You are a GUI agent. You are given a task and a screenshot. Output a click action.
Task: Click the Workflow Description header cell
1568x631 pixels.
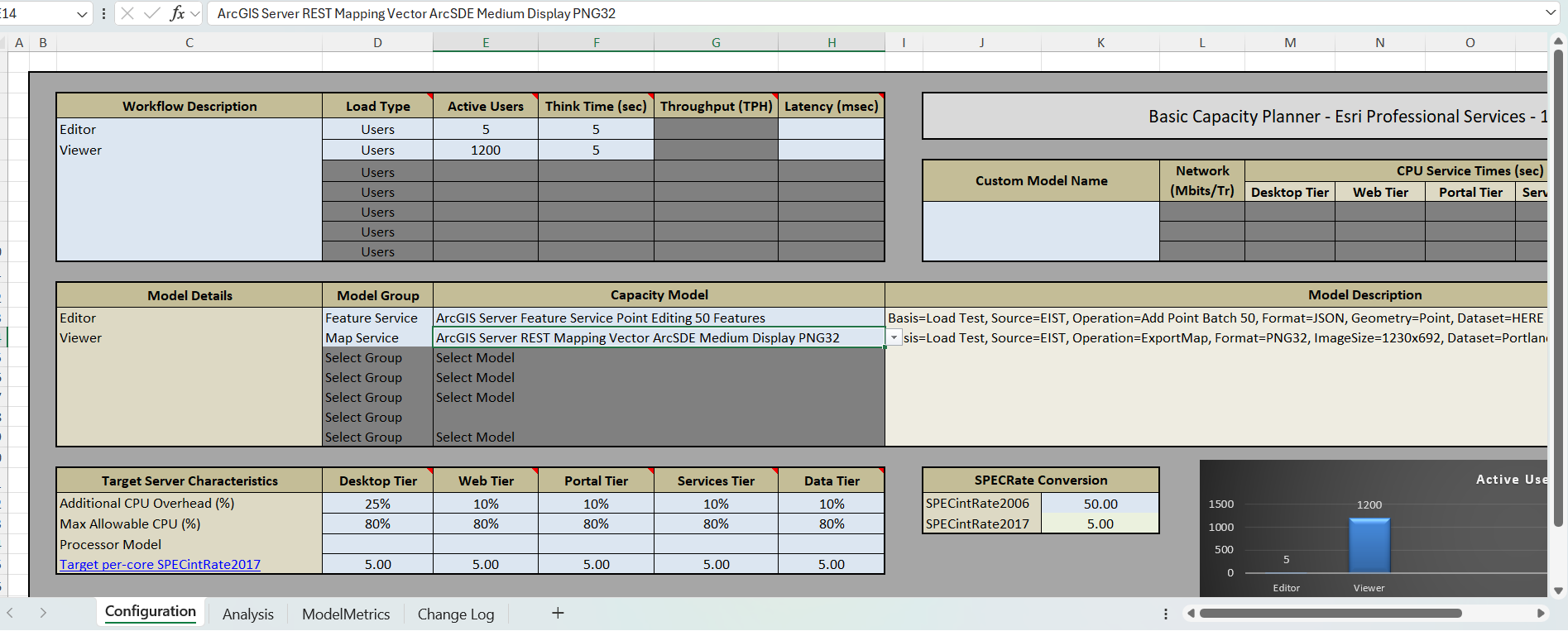tap(189, 106)
